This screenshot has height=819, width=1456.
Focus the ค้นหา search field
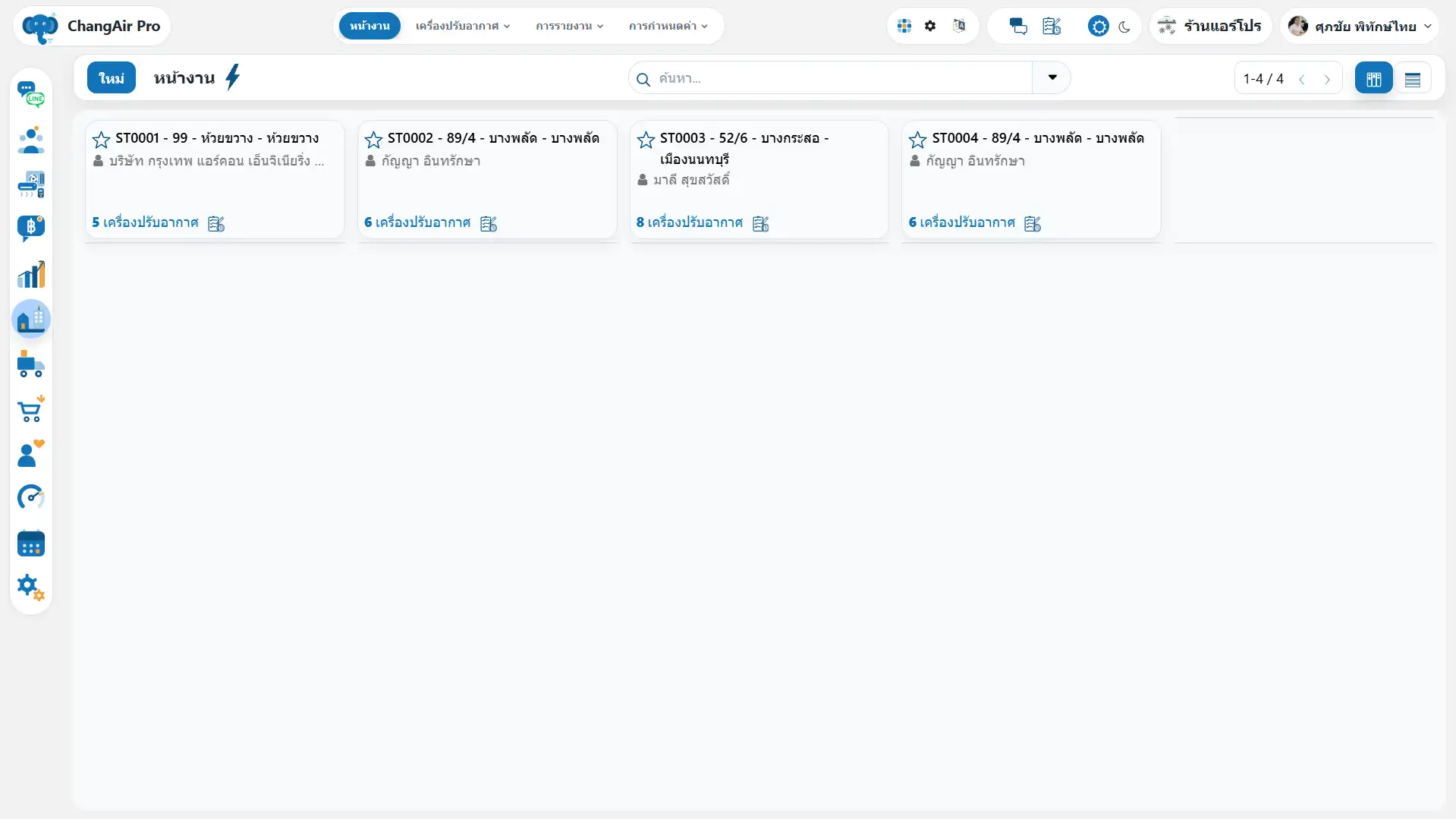842,78
